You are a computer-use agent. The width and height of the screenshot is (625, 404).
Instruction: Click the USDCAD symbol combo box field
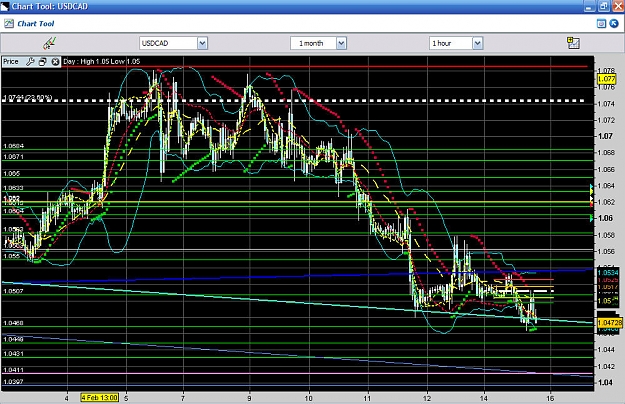click(168, 43)
